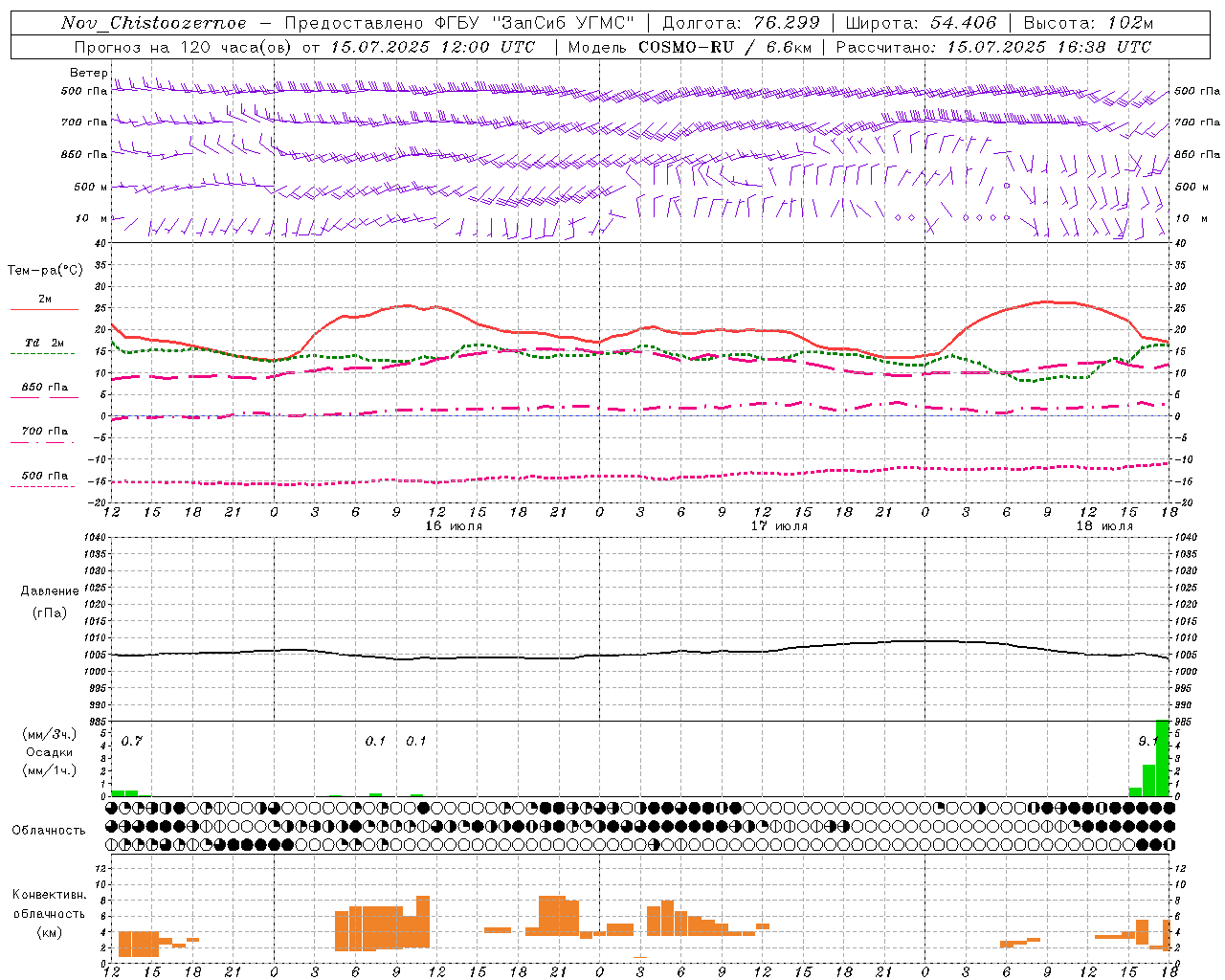The width and height of the screenshot is (1225, 980).
Task: Click the black surface pressure curve
Action: pyautogui.click(x=641, y=655)
